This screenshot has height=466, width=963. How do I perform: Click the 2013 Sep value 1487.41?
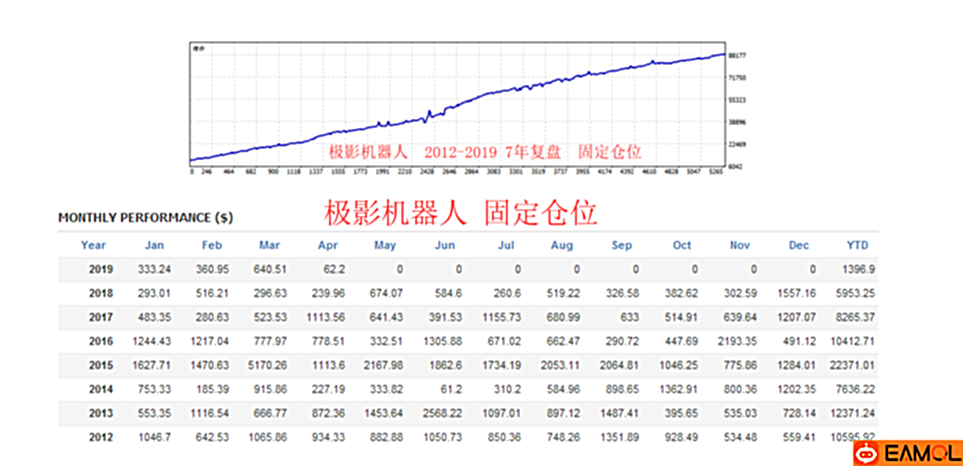(619, 413)
